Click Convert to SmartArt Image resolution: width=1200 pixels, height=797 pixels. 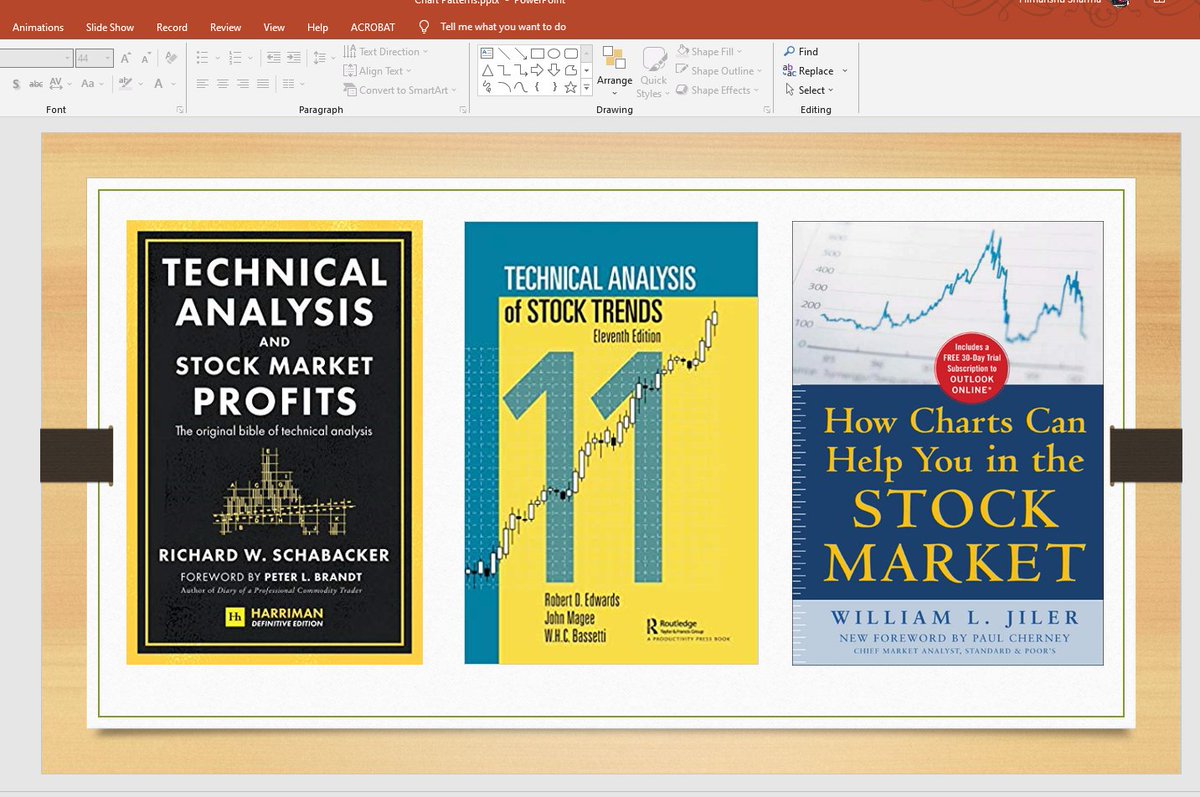[399, 90]
